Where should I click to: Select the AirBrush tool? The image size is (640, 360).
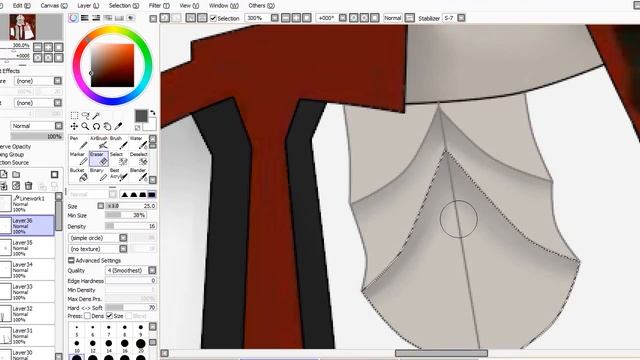(x=98, y=143)
